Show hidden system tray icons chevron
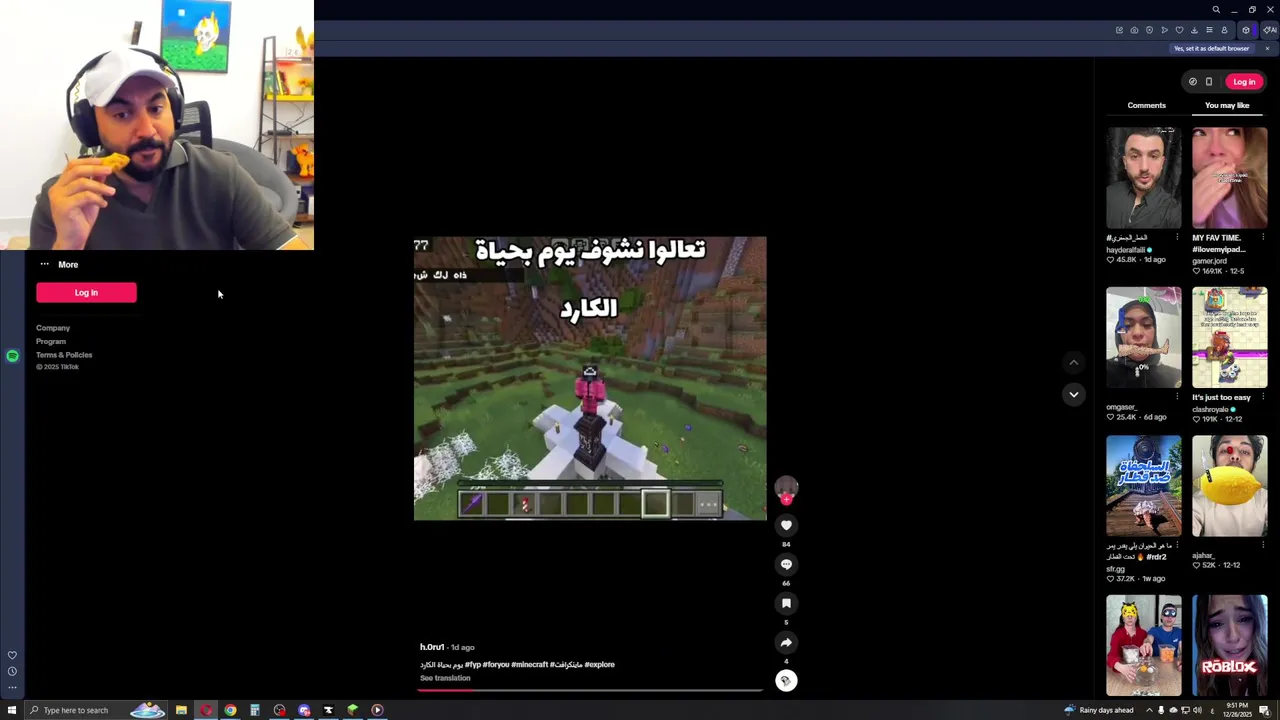 pos(1148,710)
